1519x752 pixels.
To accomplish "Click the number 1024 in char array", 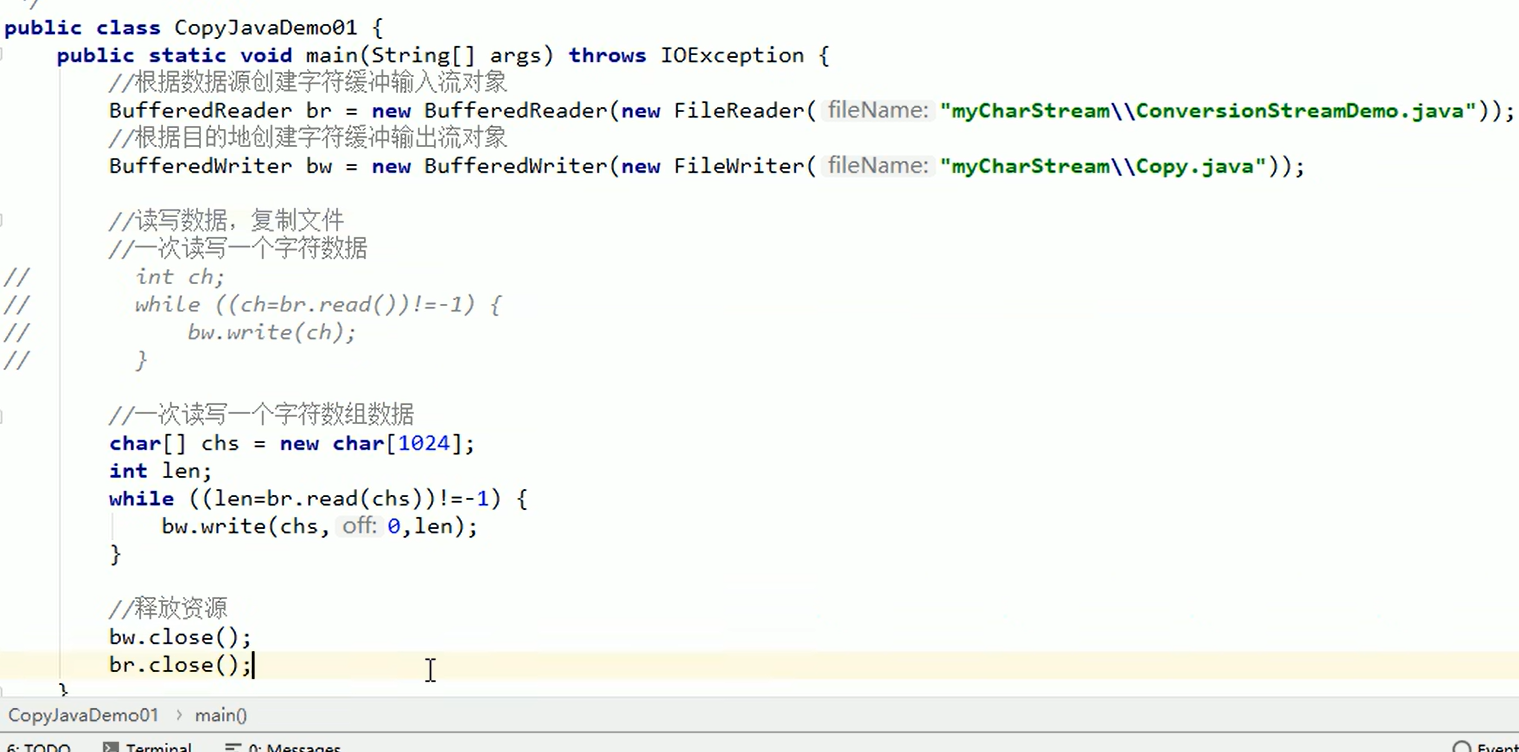I will 424,444.
